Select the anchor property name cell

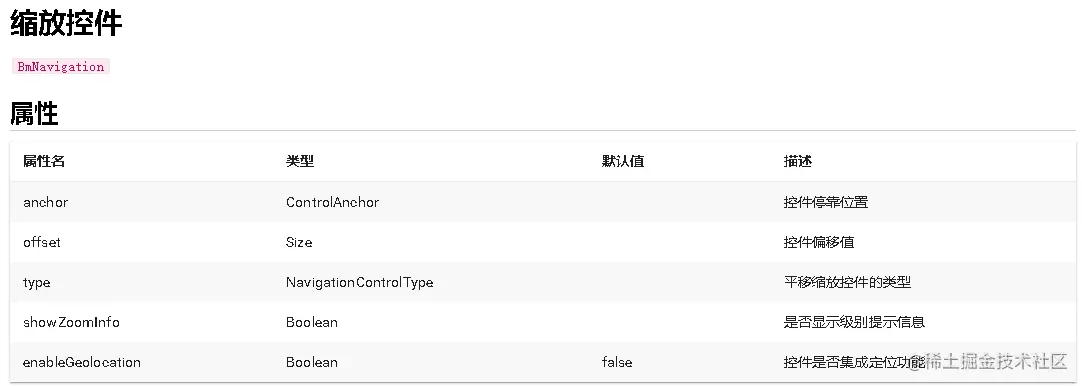tap(46, 202)
